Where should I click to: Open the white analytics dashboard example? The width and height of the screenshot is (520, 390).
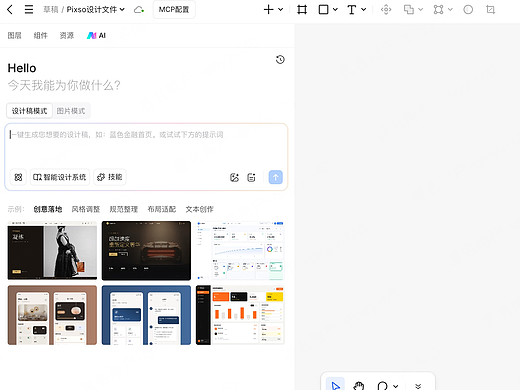coord(240,250)
